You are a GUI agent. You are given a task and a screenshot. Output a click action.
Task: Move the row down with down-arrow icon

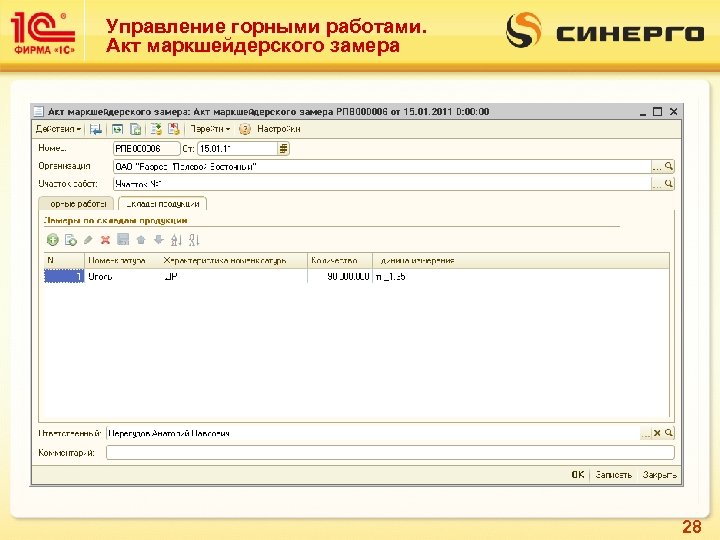(x=158, y=240)
